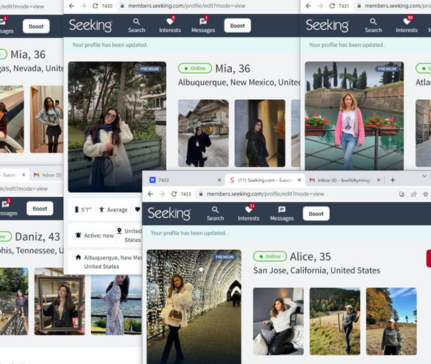Image resolution: width=431 pixels, height=364 pixels.
Task: Click share icon in Alice window address bar
Action: tap(414, 194)
